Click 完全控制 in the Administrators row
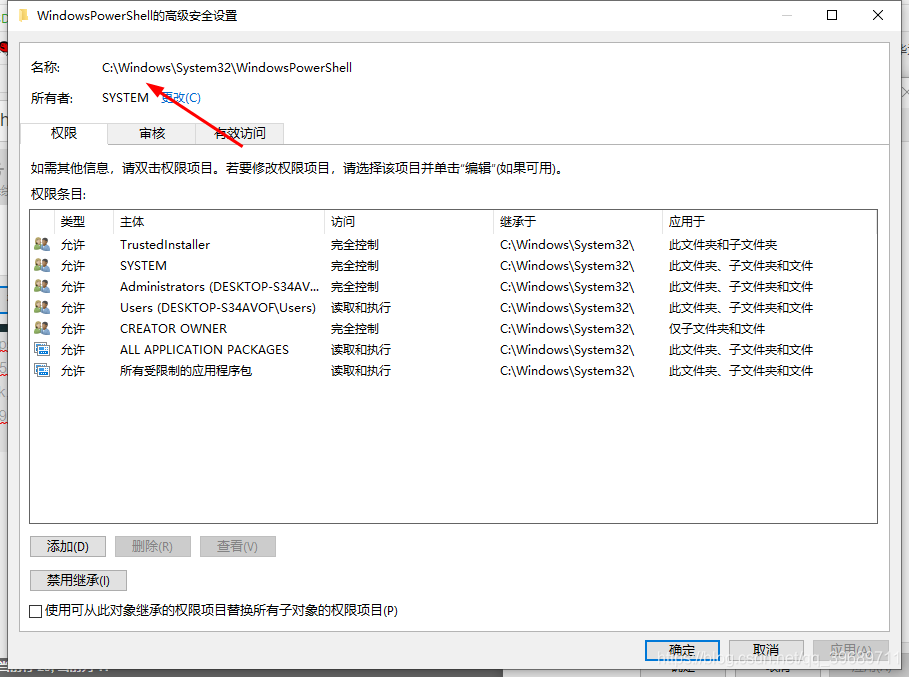 (355, 286)
